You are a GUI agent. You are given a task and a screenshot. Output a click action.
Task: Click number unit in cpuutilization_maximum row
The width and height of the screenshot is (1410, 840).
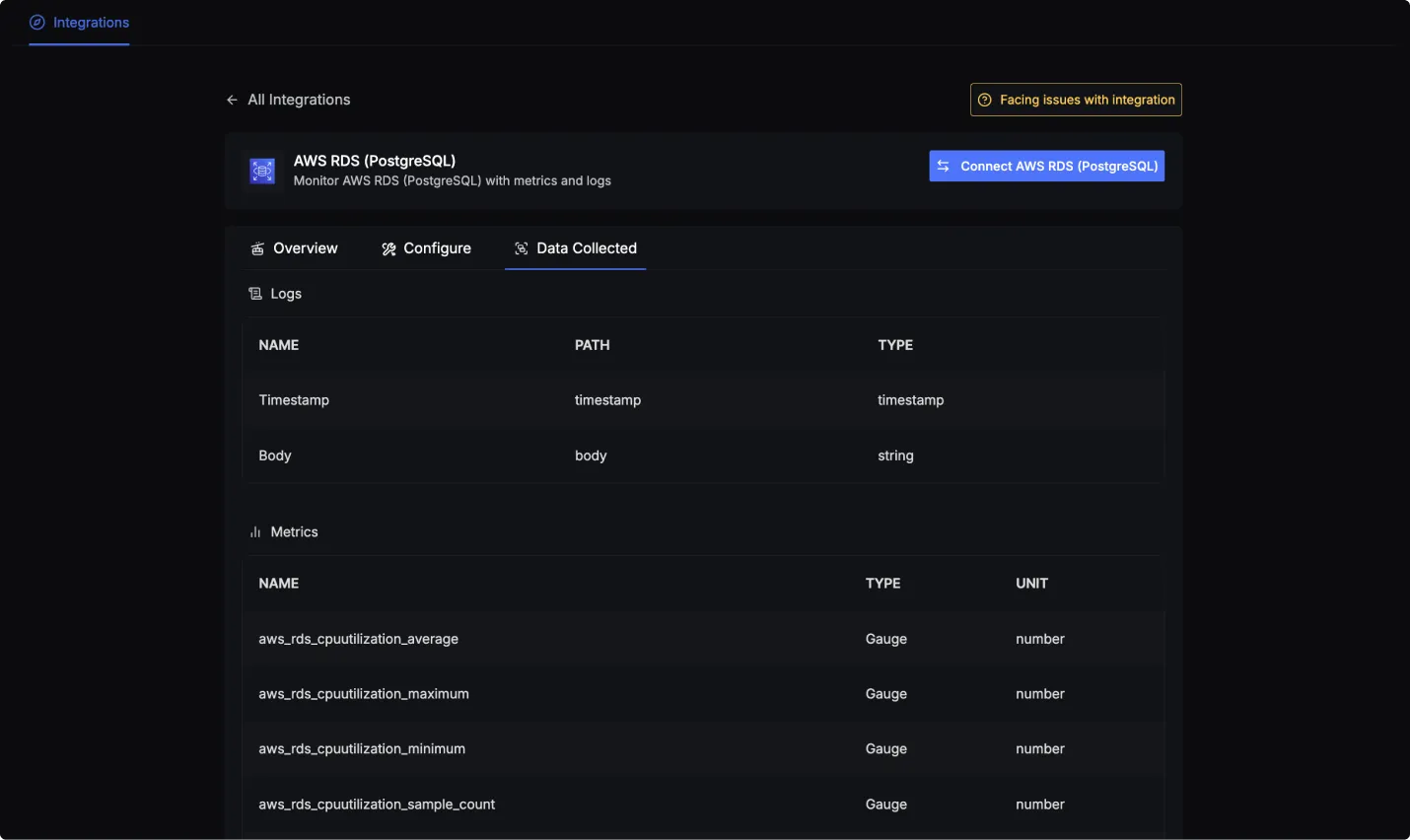tap(1040, 694)
